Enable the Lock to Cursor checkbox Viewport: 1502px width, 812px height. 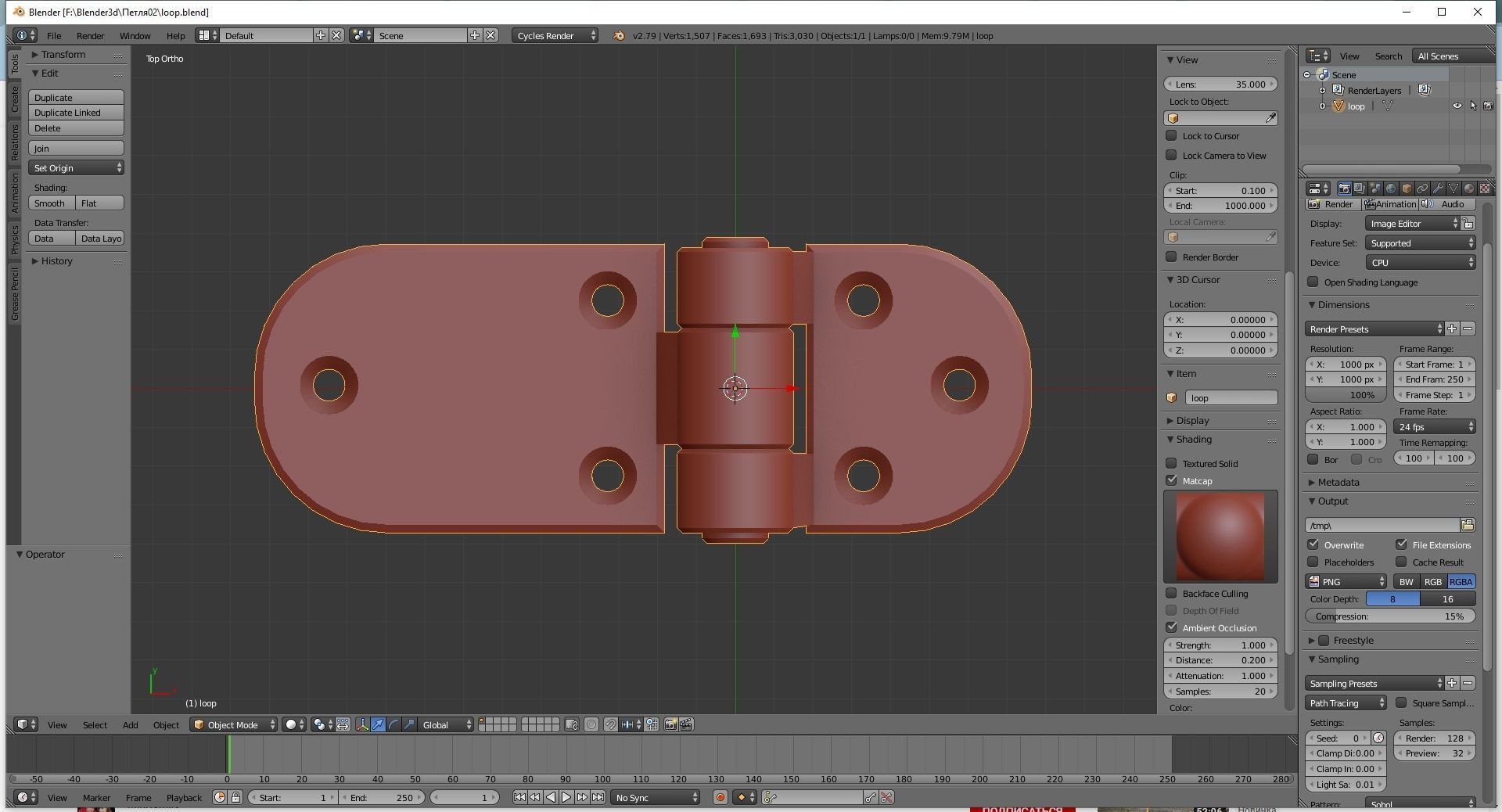(1171, 135)
